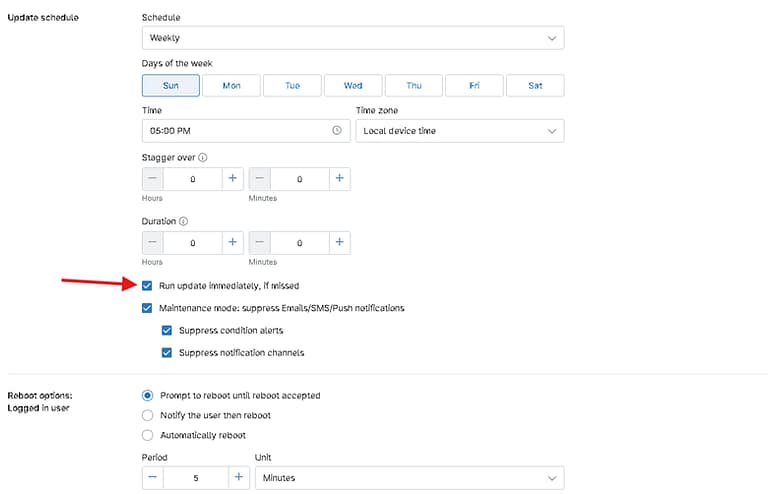Select Mon day of the week
The image size is (768, 494).
tap(231, 86)
